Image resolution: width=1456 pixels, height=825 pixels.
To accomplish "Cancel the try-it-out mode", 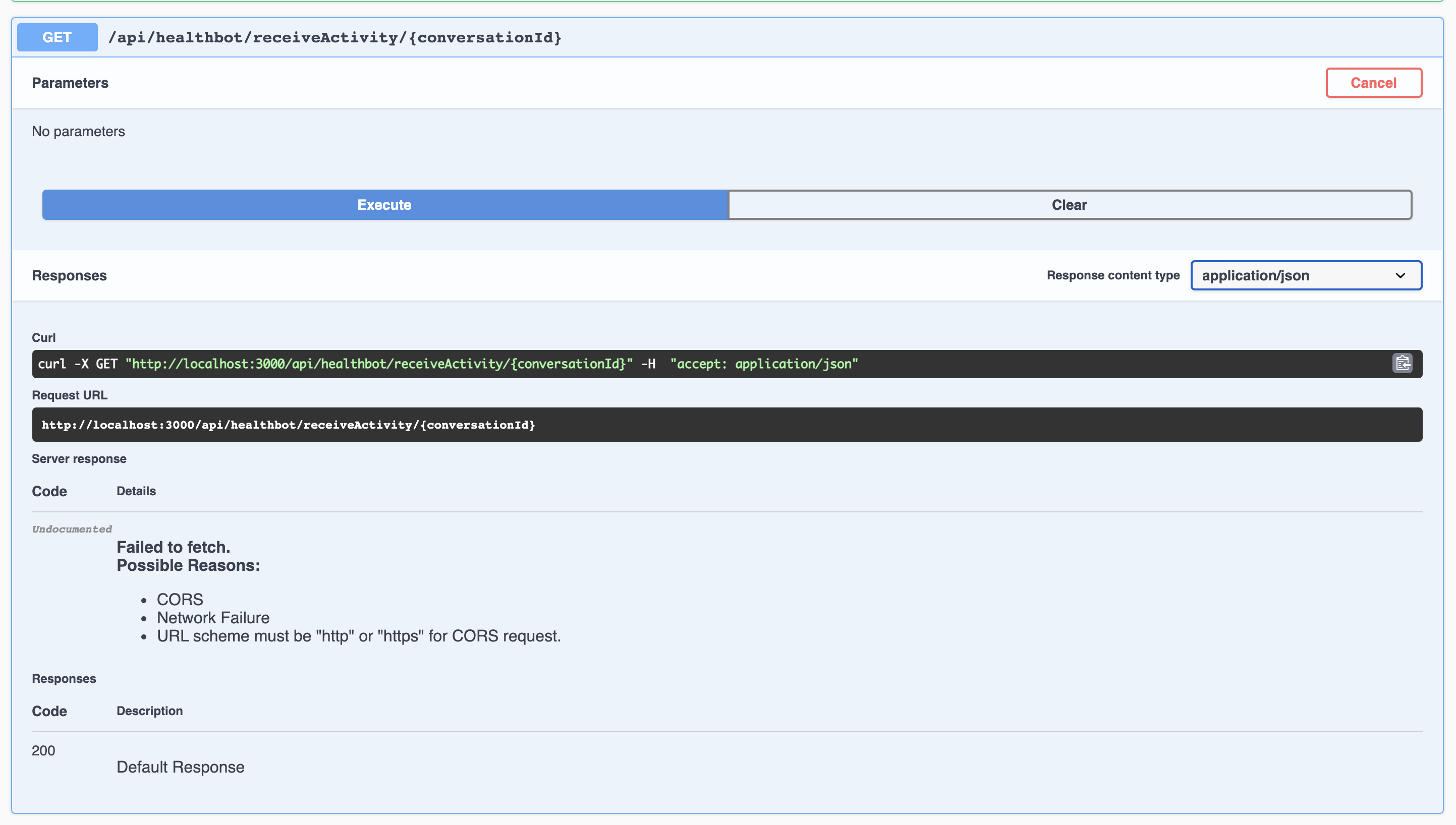I will coord(1373,83).
